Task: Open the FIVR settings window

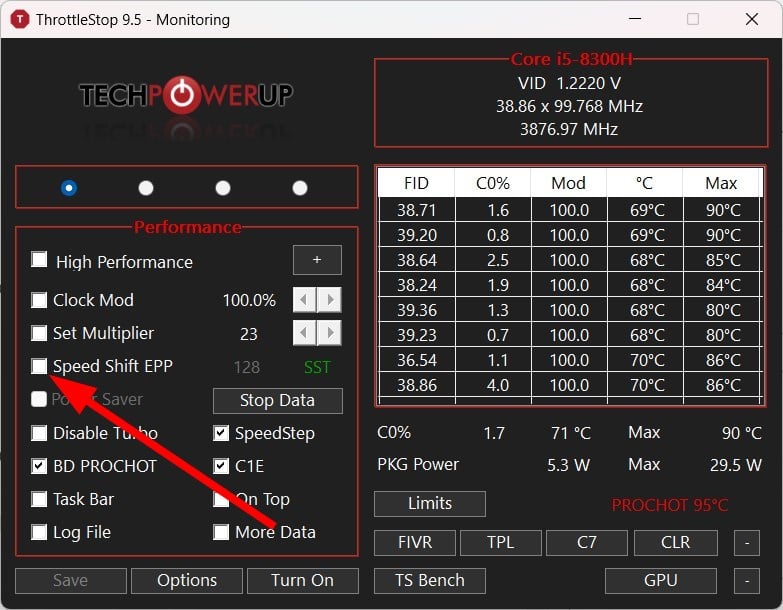Action: pos(415,543)
